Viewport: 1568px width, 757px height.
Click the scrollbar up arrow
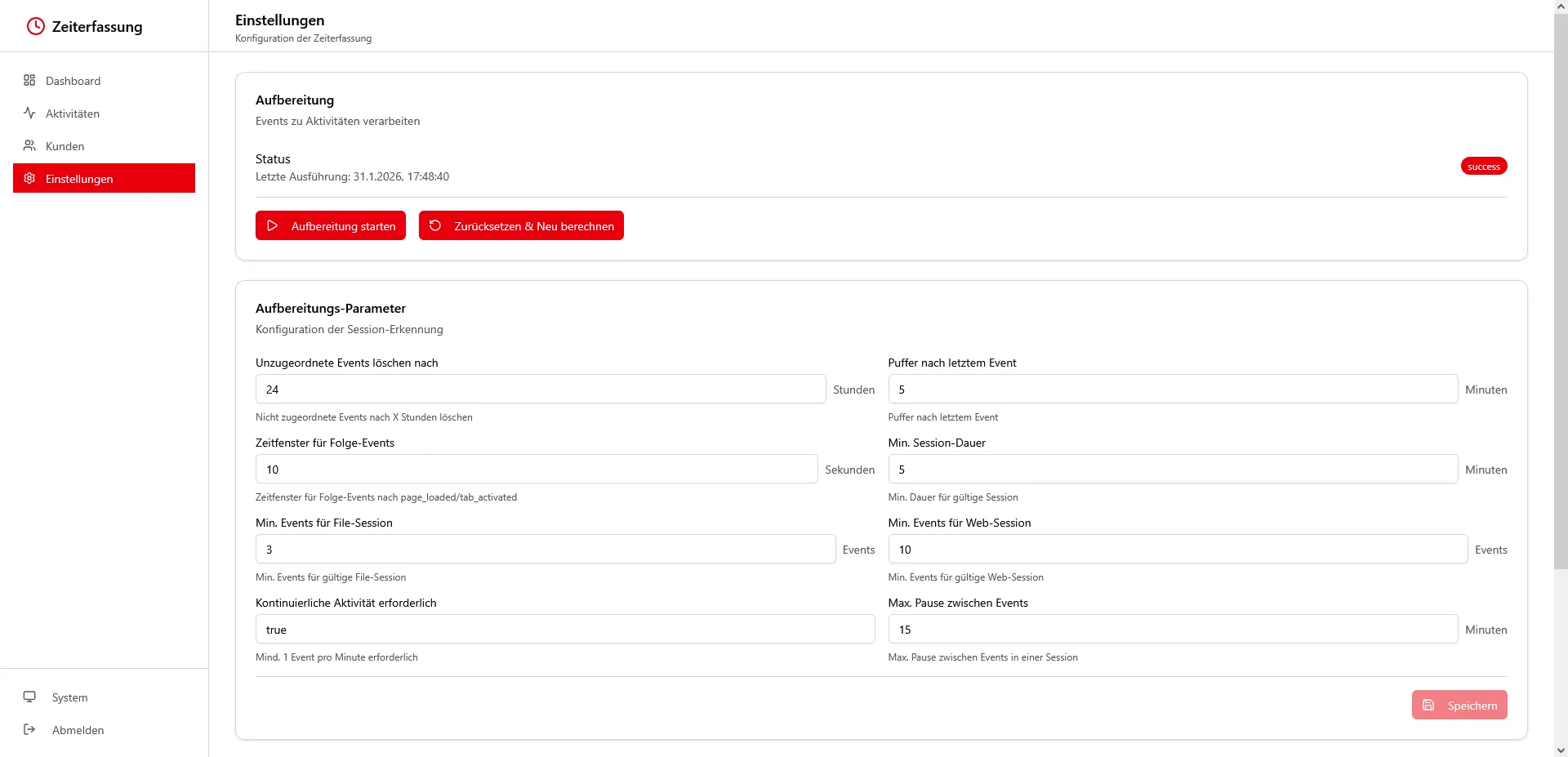(1561, 7)
